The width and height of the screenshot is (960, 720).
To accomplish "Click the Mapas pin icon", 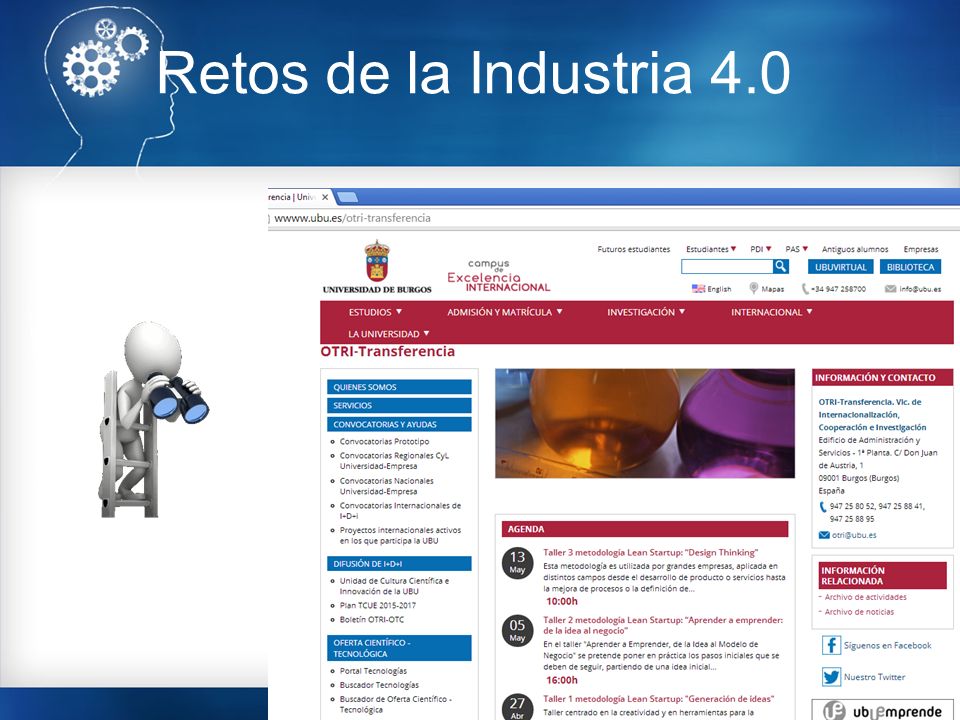I will point(754,288).
